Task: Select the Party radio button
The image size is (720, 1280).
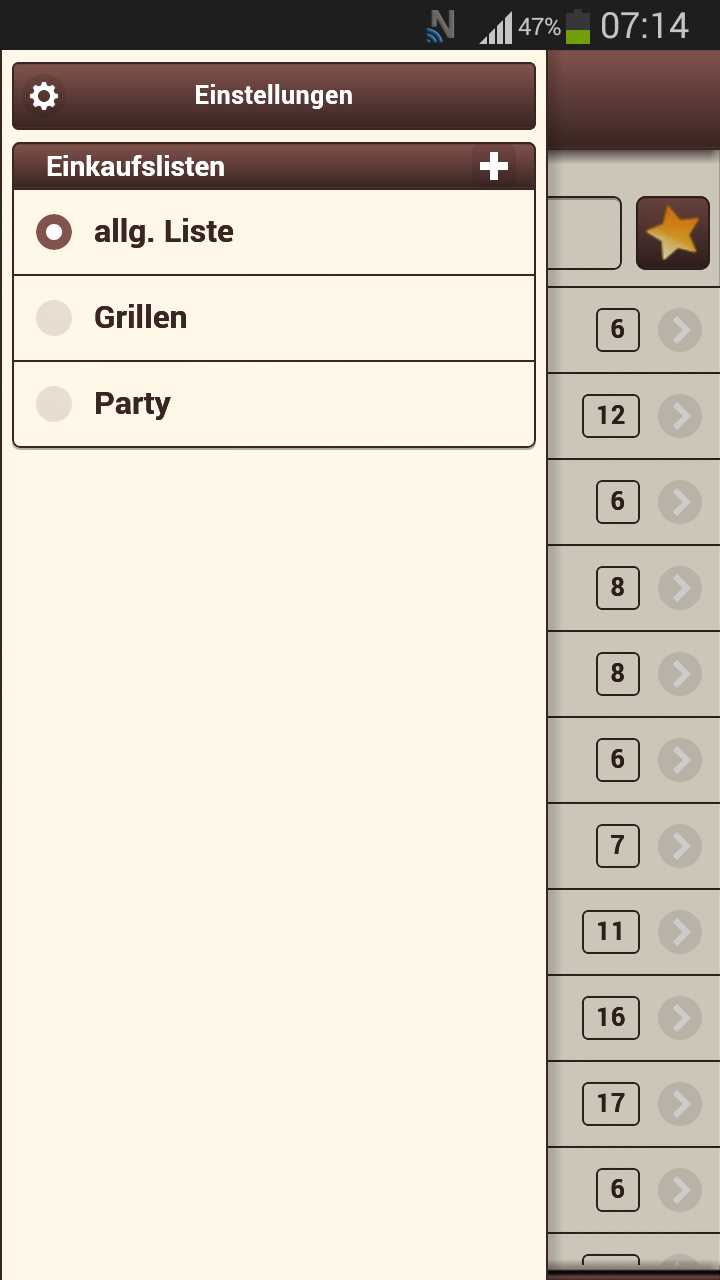Action: click(x=54, y=404)
